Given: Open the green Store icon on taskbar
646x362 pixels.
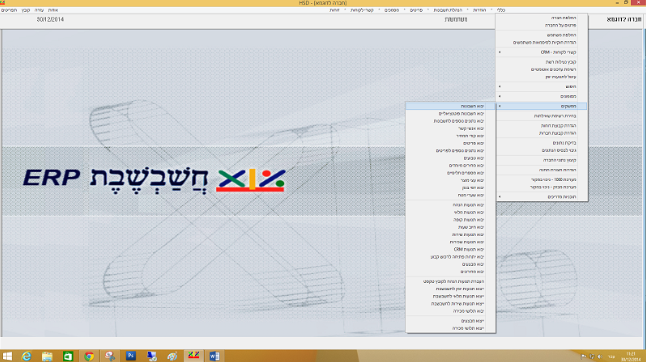Looking at the screenshot, I should coord(68,356).
